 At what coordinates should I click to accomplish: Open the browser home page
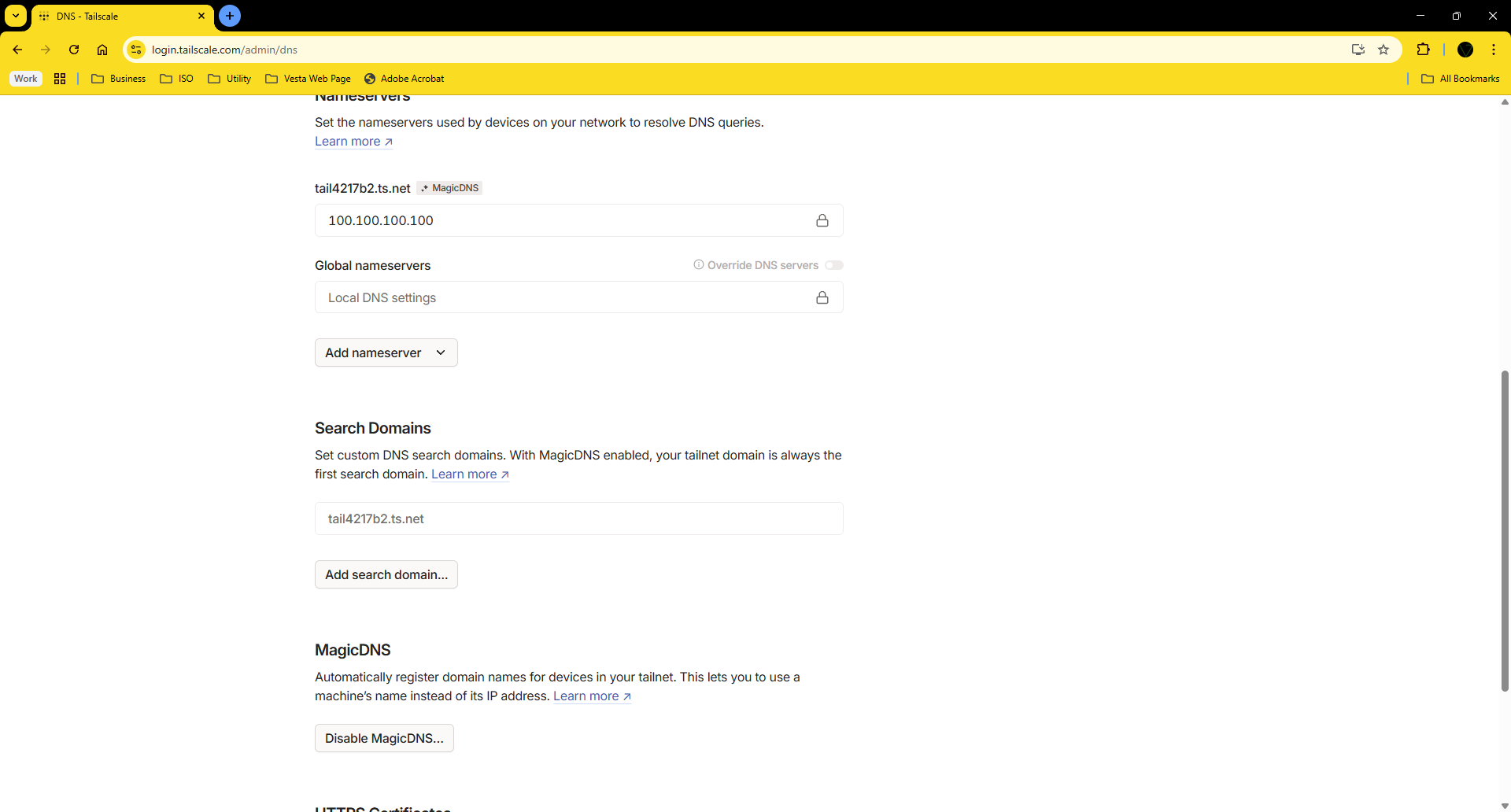pos(102,50)
